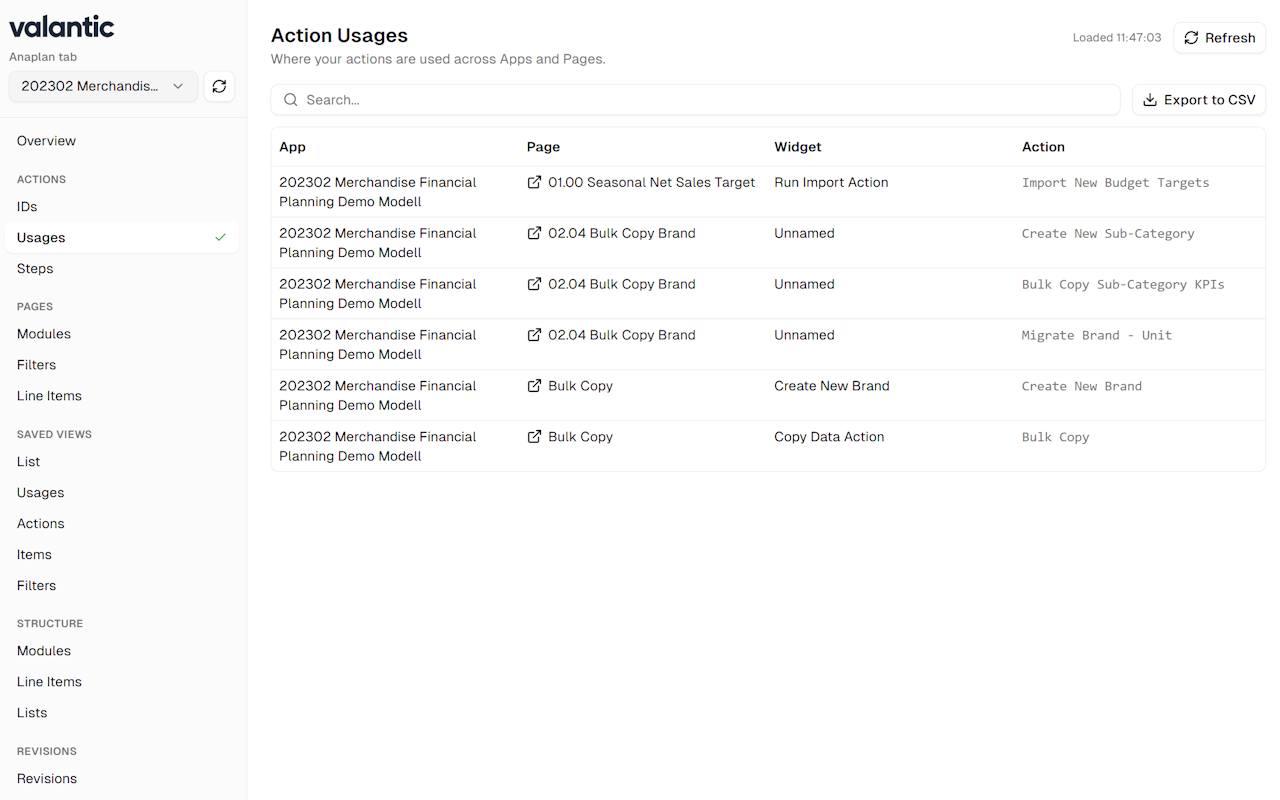Open IDs under Actions
1280x800 pixels.
click(x=122, y=207)
